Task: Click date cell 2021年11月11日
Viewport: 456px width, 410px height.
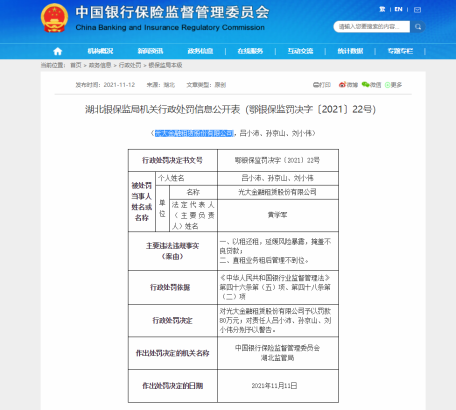Action: tap(278, 386)
